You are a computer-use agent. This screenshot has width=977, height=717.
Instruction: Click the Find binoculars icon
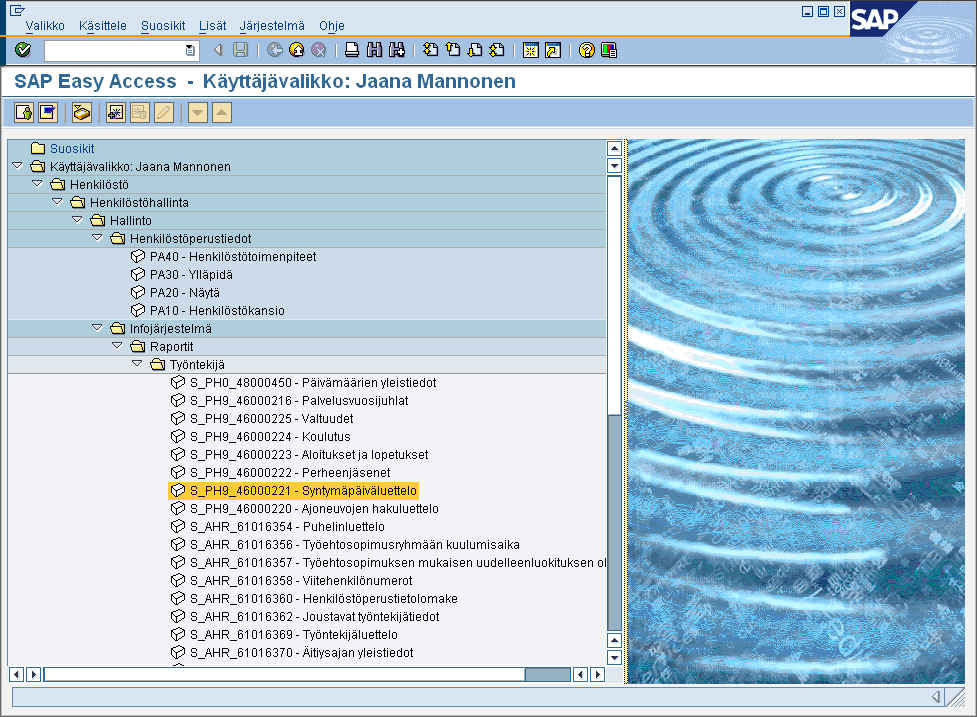coord(374,50)
